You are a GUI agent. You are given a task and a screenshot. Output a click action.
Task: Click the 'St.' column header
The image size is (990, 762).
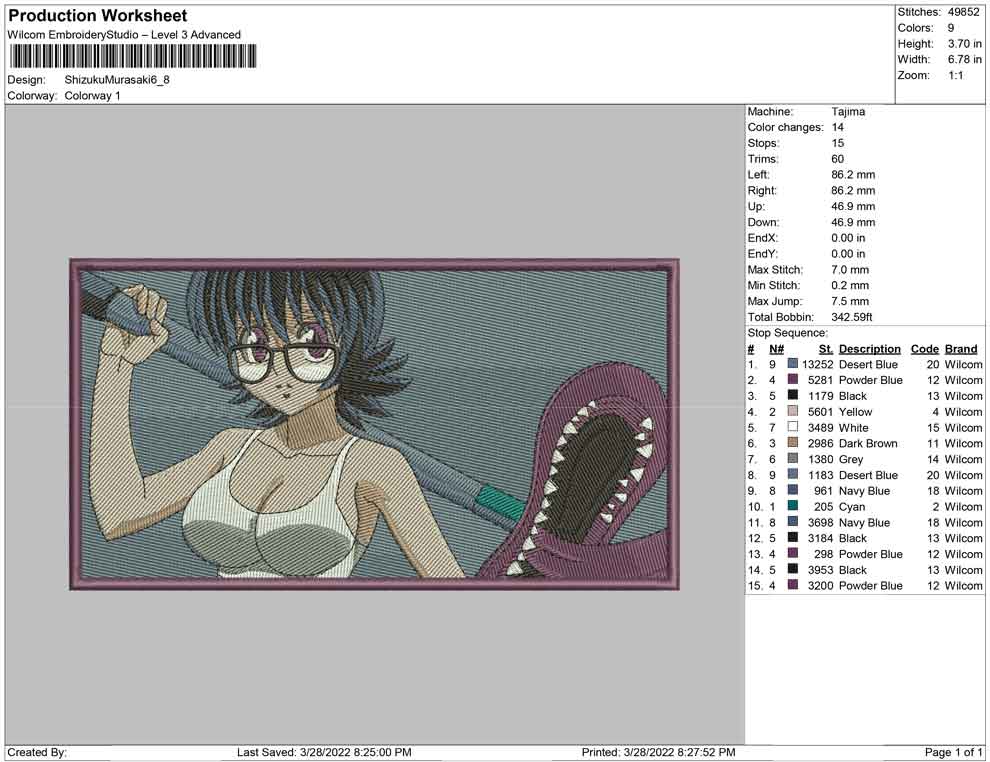pos(826,349)
